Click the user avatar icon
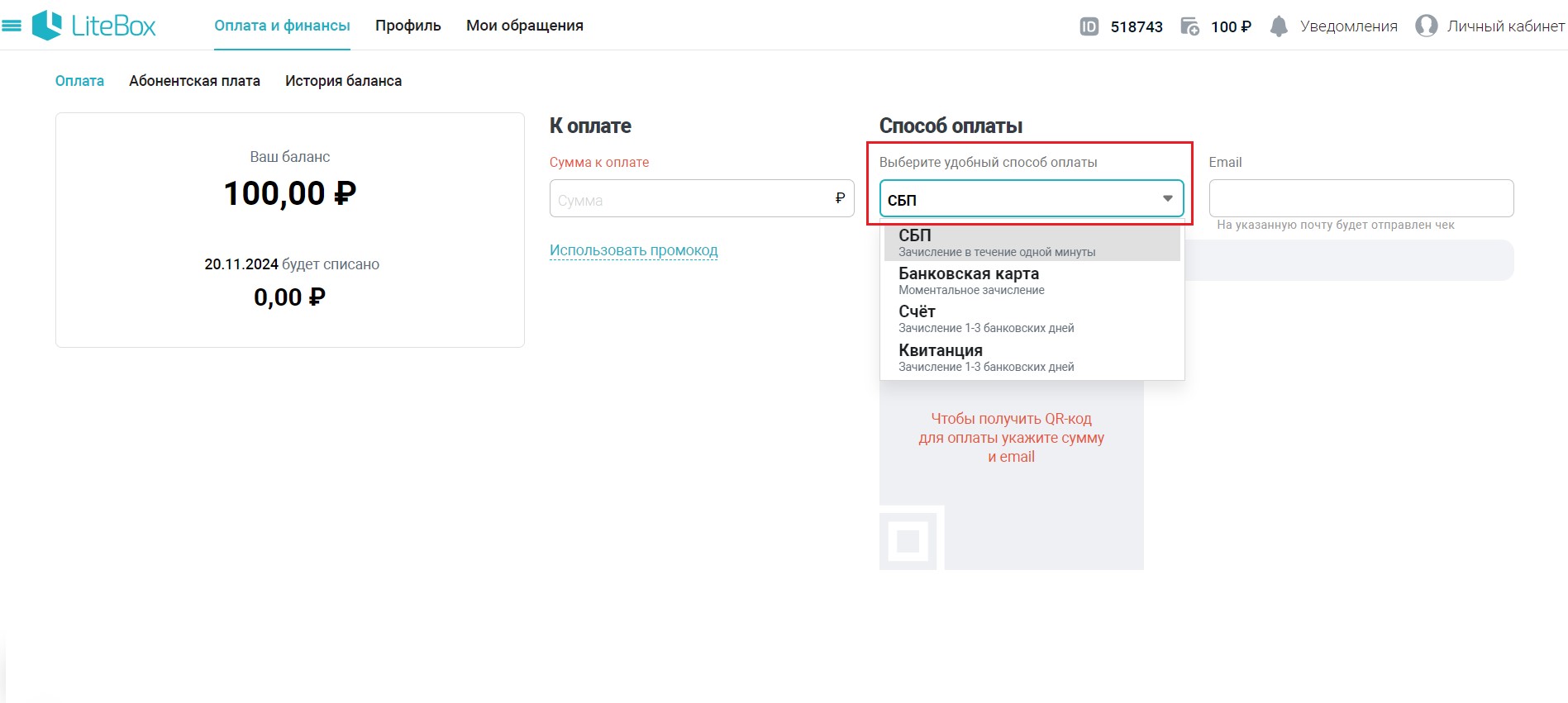The image size is (1568, 703). pyautogui.click(x=1426, y=26)
